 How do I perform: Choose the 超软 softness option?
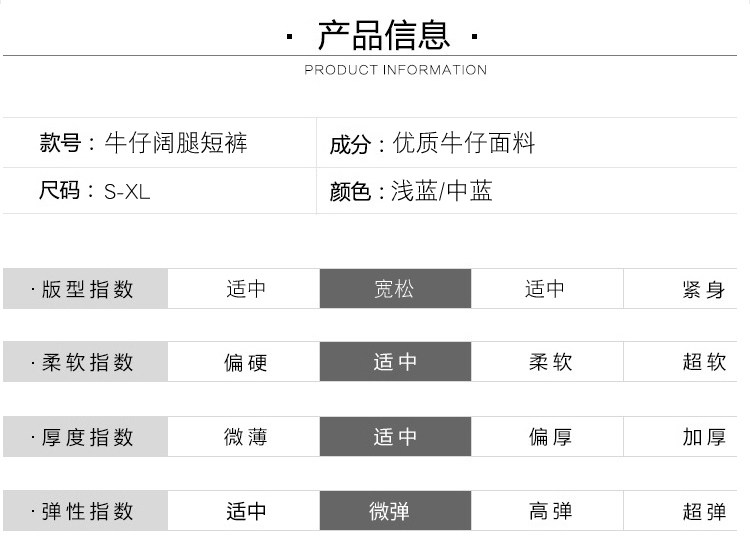click(x=704, y=362)
